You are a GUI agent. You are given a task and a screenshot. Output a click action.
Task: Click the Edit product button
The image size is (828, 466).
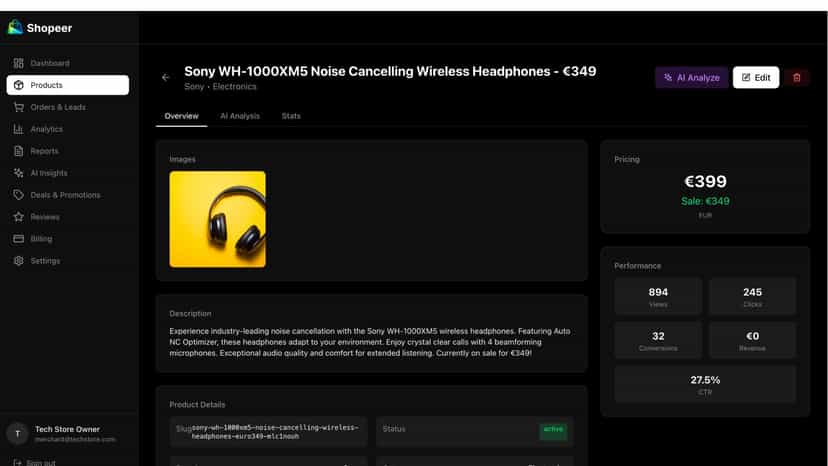point(756,78)
